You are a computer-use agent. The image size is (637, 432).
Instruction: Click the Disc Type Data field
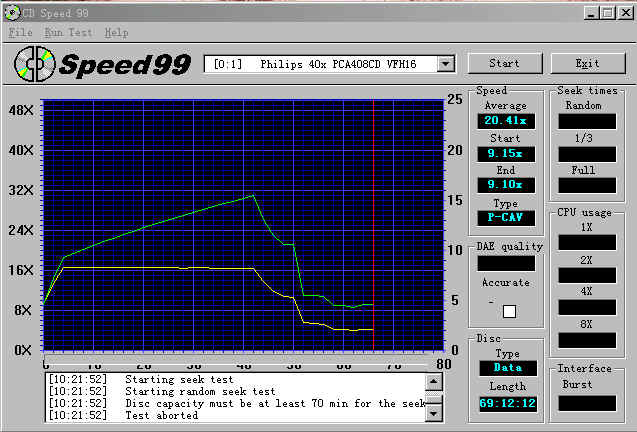pos(505,368)
